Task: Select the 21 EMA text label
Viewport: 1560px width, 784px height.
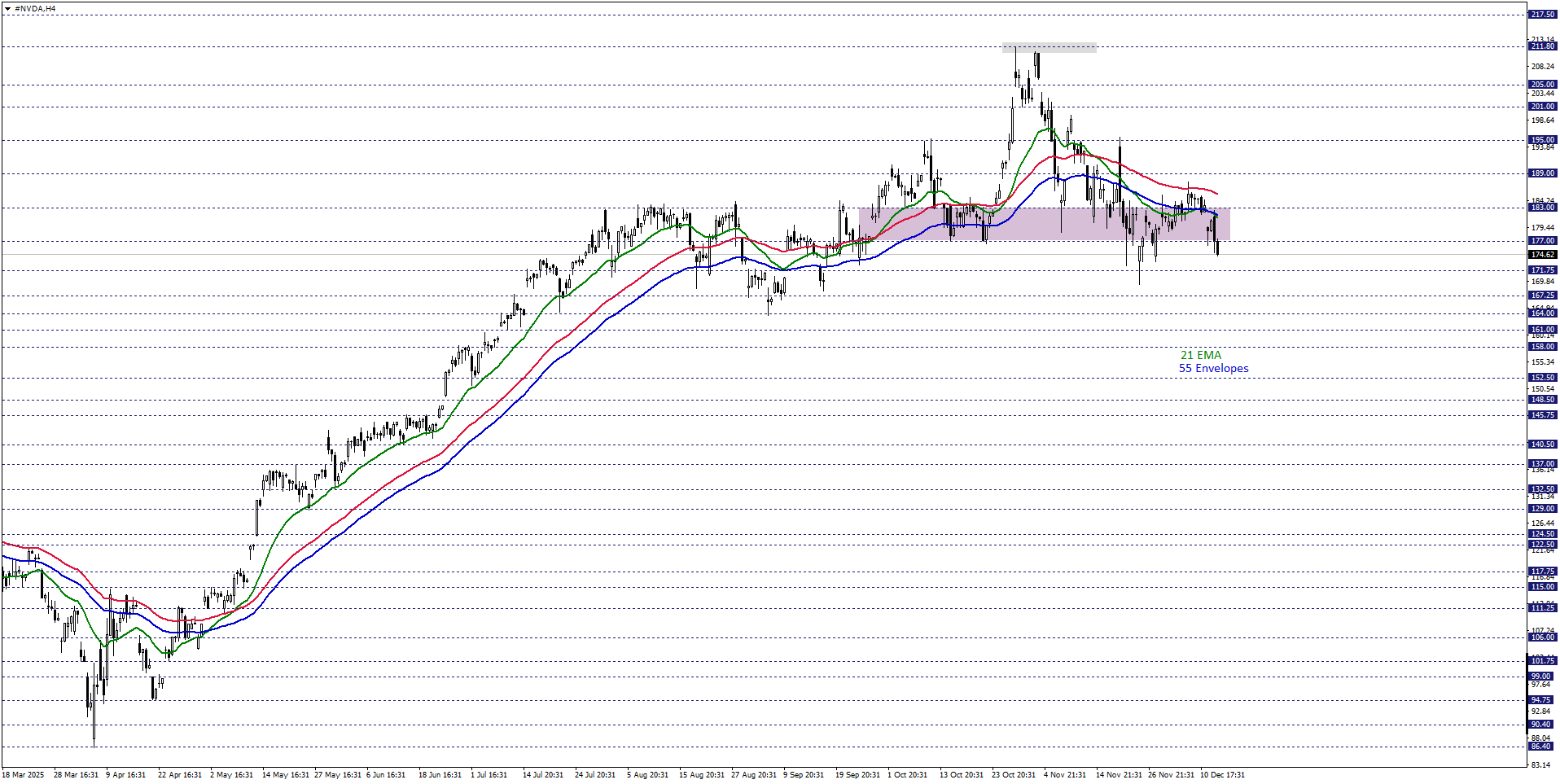Action: tap(1200, 355)
